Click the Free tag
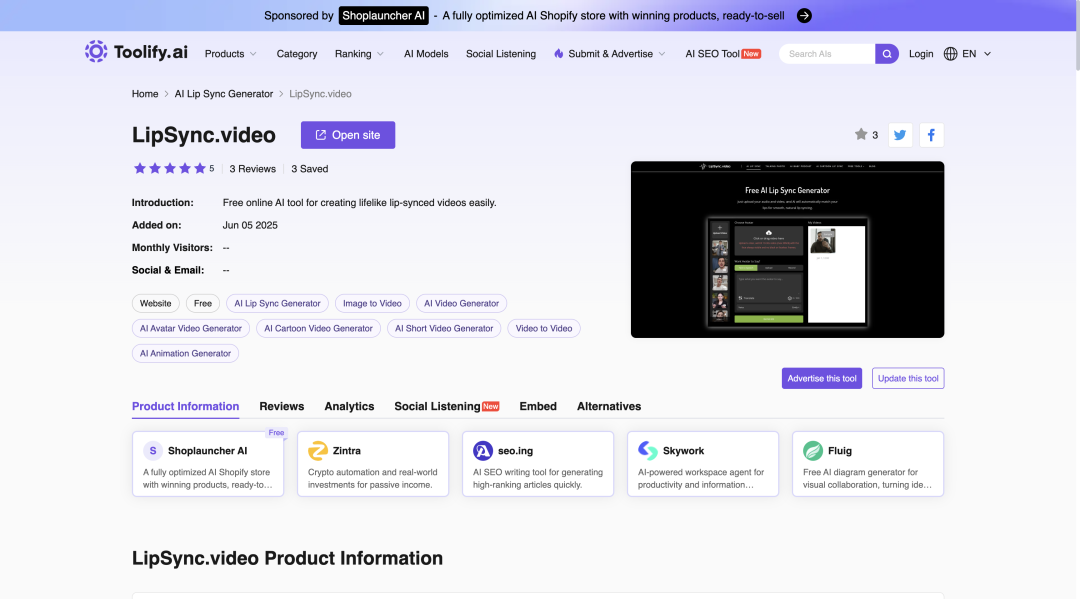Screen dimensions: 1080x599 coord(202,303)
